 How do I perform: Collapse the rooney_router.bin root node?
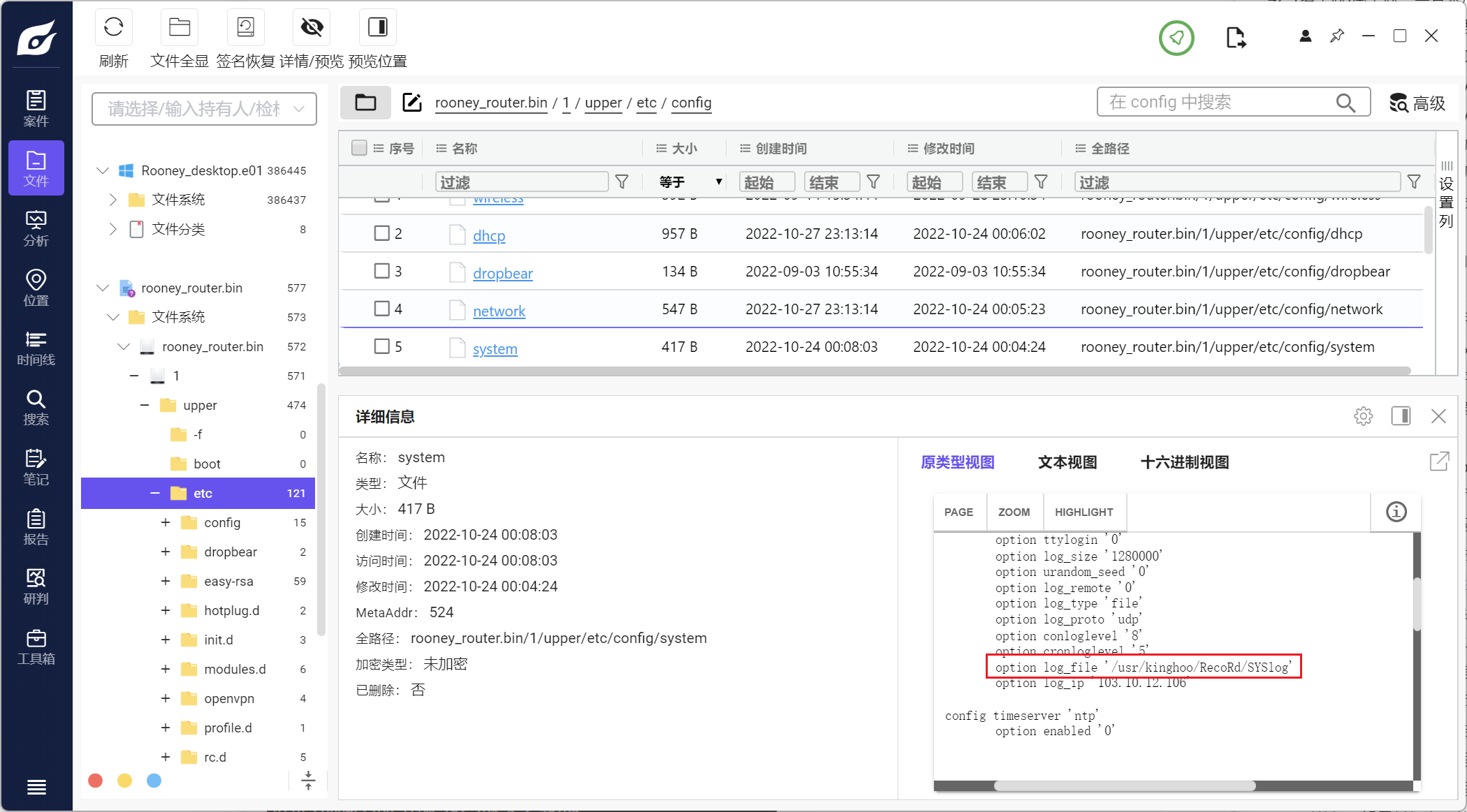coord(103,288)
